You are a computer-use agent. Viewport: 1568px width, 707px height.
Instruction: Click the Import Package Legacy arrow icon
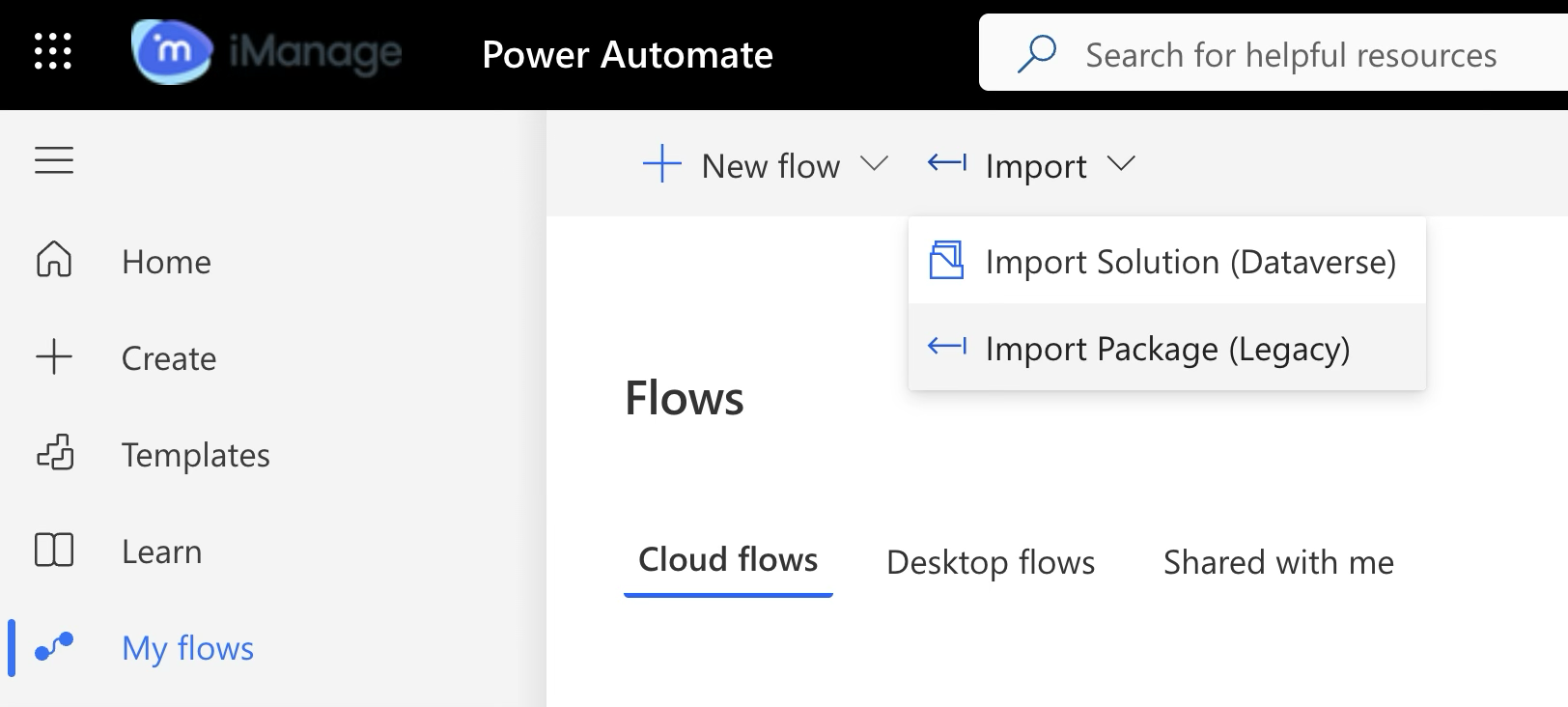click(947, 347)
